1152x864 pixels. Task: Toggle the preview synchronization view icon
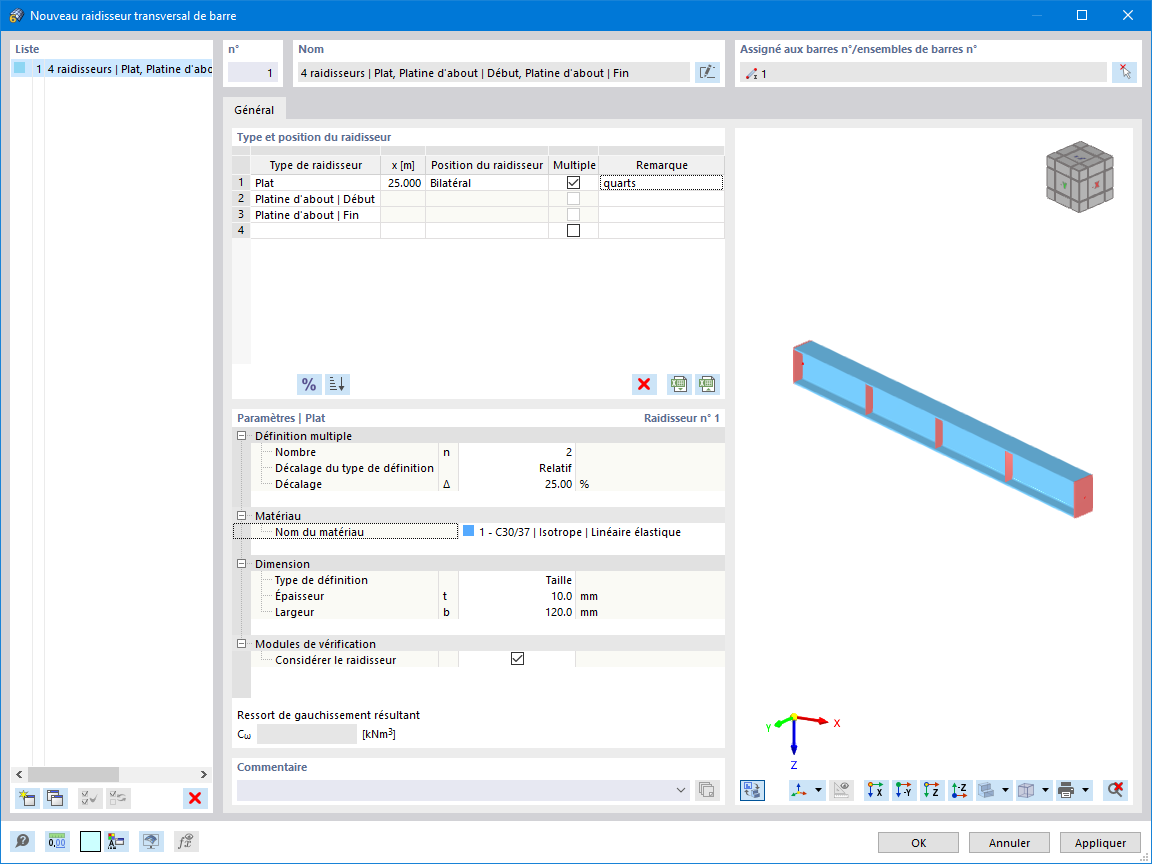pyautogui.click(x=752, y=790)
